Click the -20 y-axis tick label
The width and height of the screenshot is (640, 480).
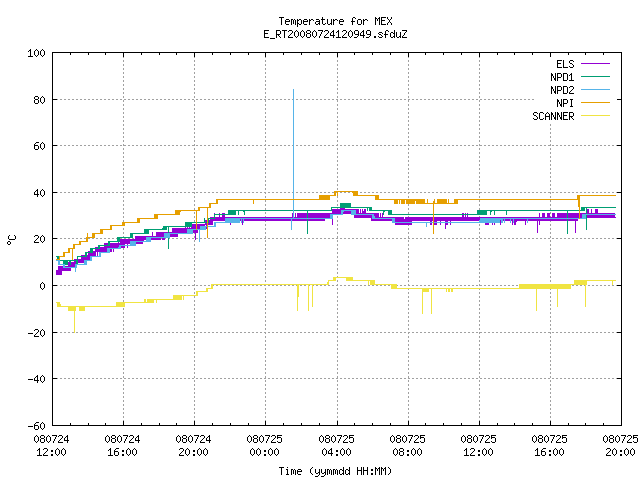[36, 333]
